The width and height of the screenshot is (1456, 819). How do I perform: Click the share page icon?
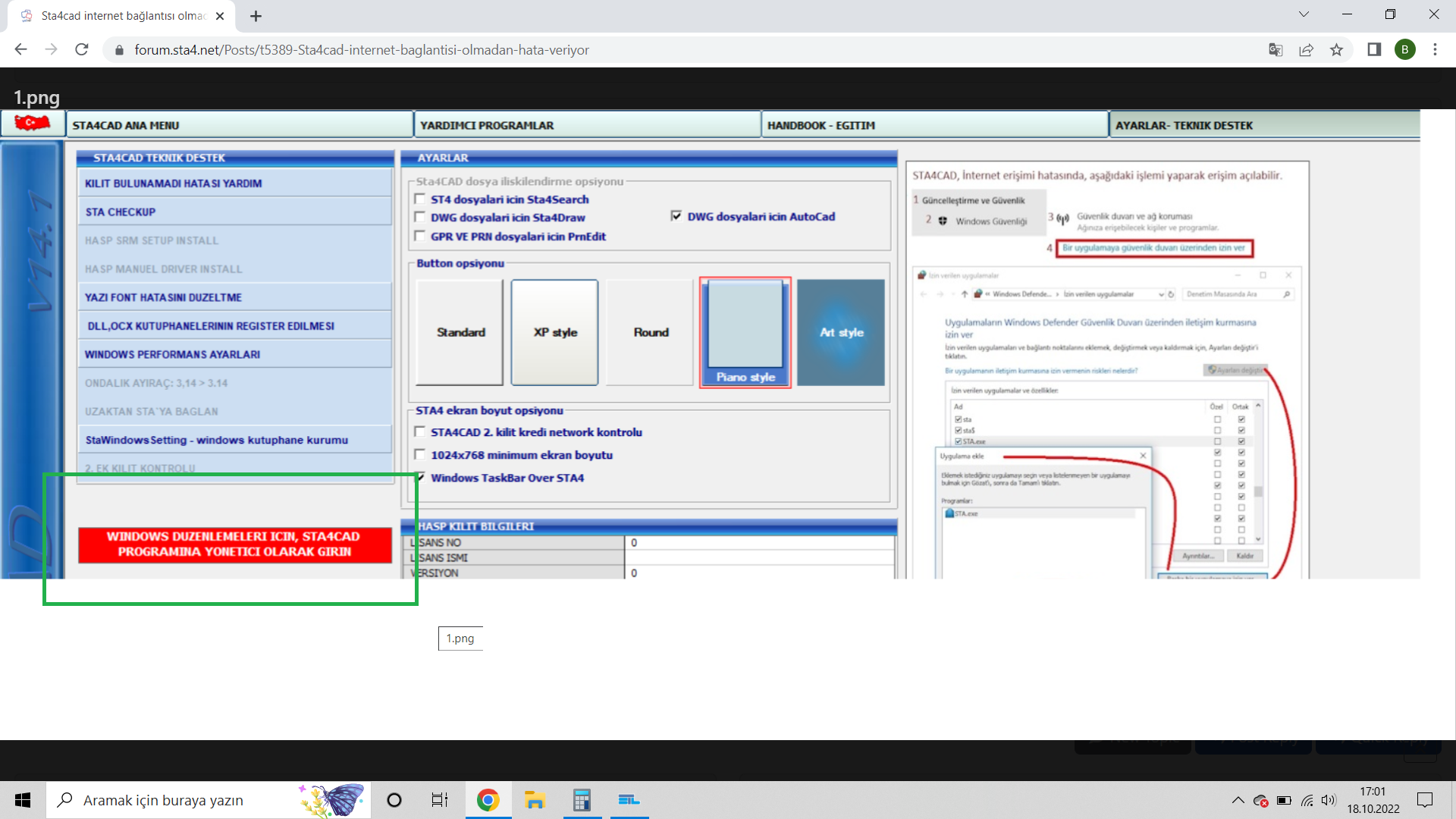1306,50
